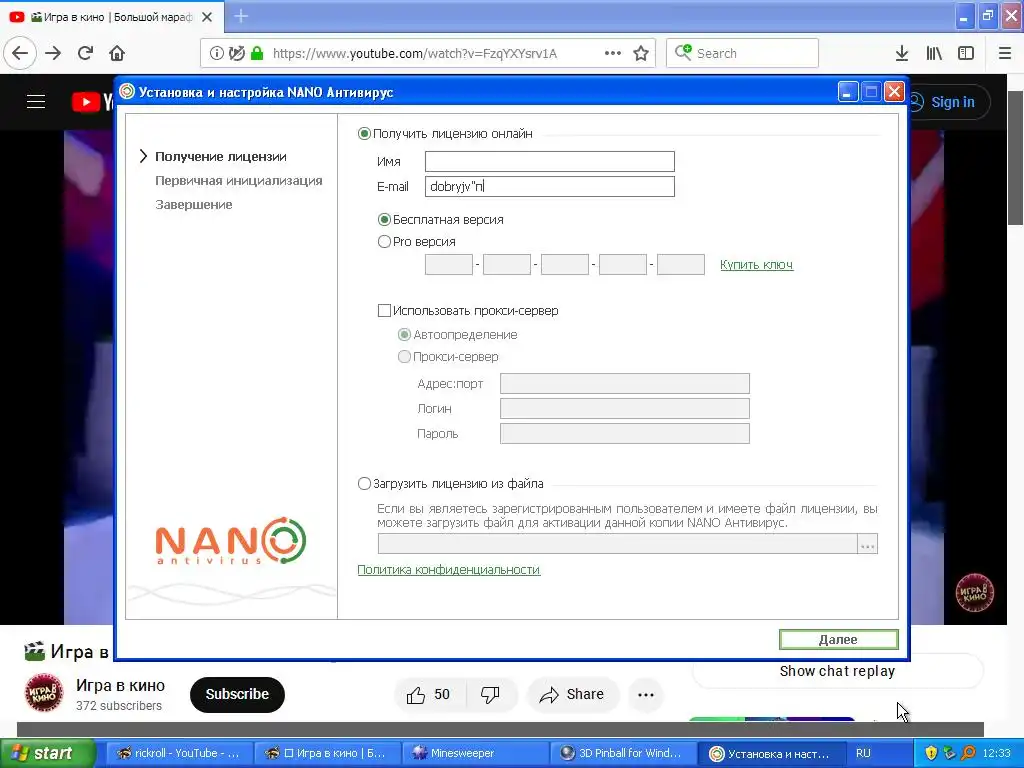The height and width of the screenshot is (768, 1024).
Task: Subscribe to Игра в кино channel
Action: [237, 694]
